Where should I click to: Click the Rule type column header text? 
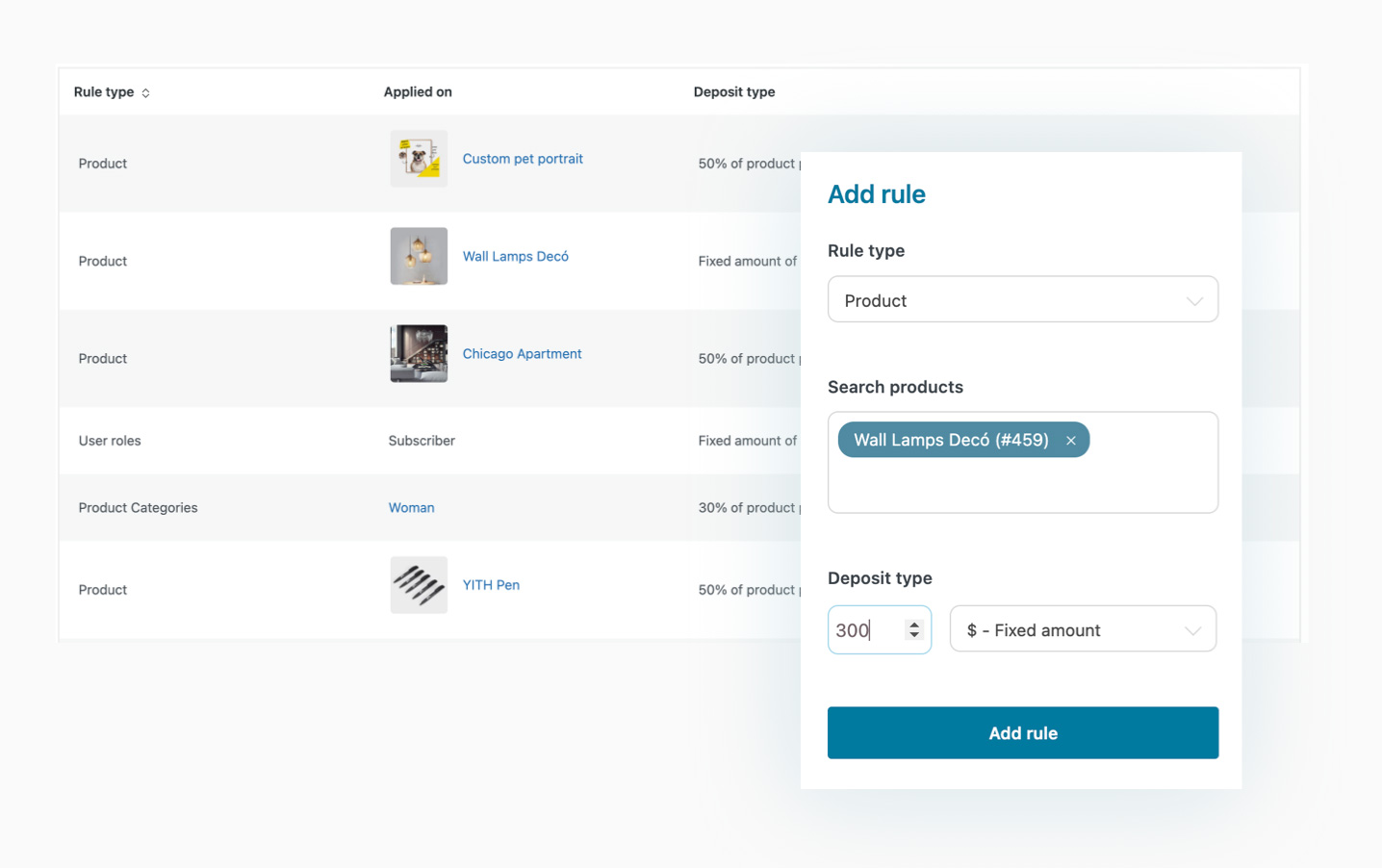point(104,92)
